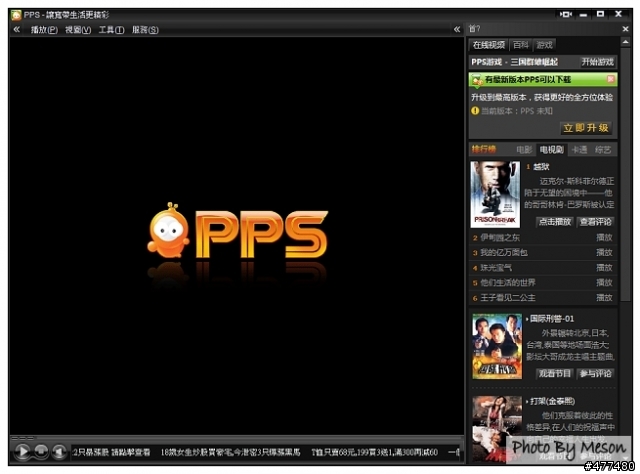This screenshot has width=640, height=474.
Task: Click the ticker text ending 請點擊查看
Action: 112,452
